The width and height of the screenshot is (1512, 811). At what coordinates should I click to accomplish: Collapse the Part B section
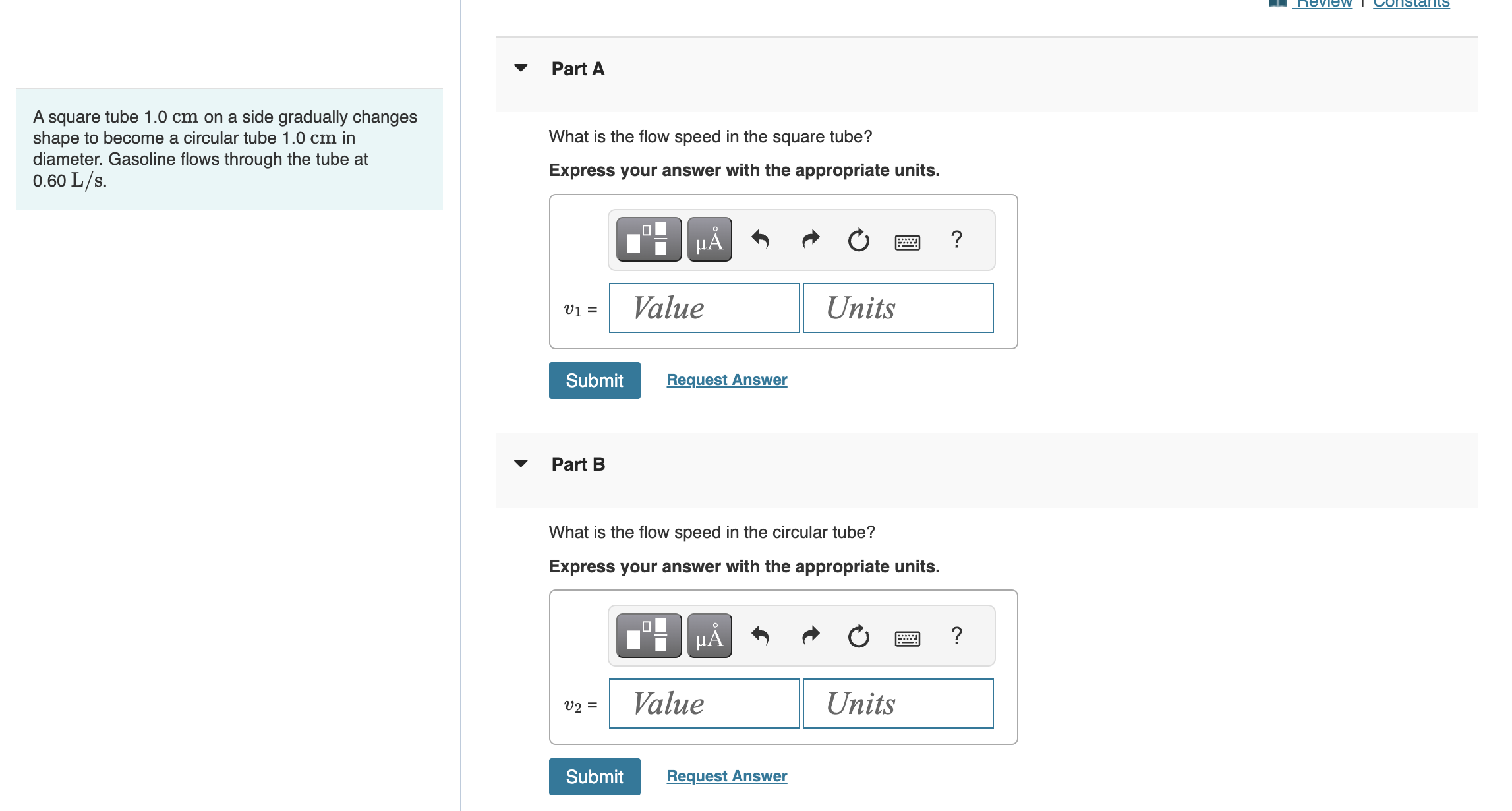pos(521,464)
